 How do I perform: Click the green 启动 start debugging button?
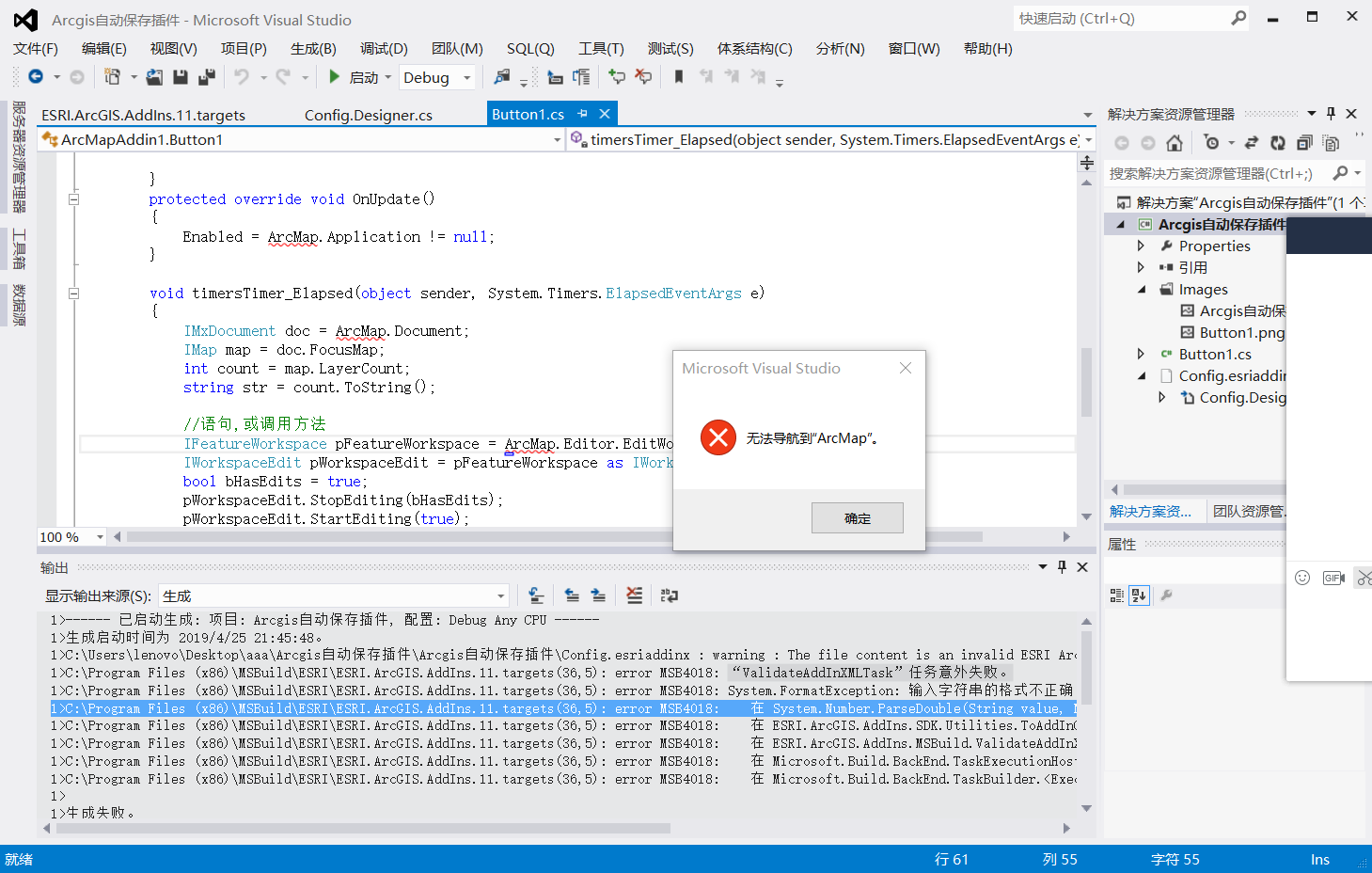(354, 77)
